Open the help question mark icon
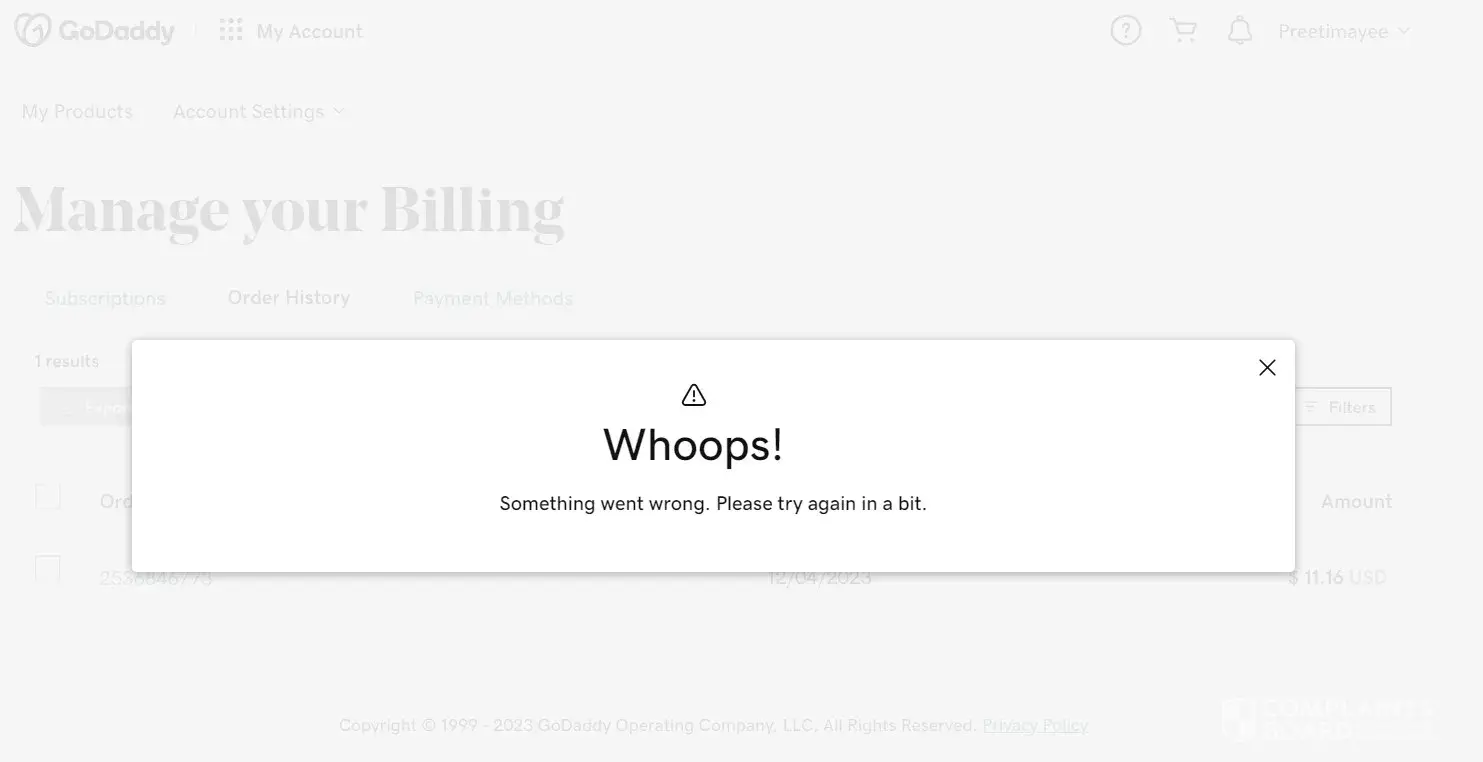Image resolution: width=1483 pixels, height=762 pixels. click(x=1126, y=31)
